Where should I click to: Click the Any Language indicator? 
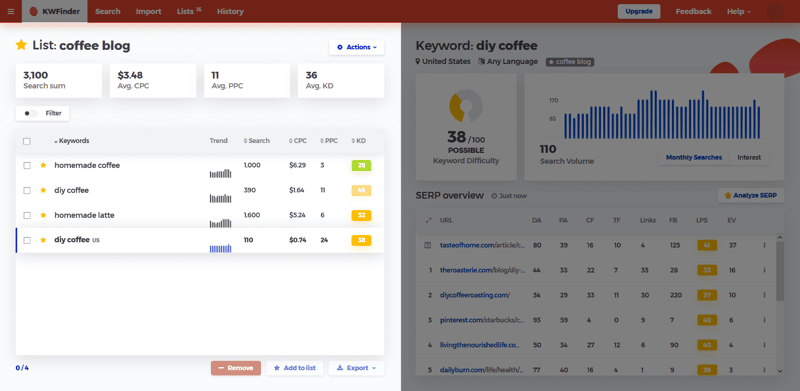508,61
